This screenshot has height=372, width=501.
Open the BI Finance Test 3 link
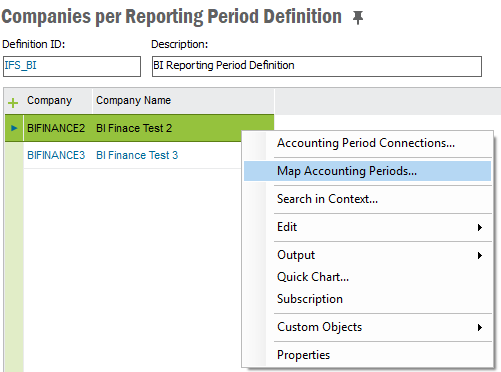click(x=137, y=155)
